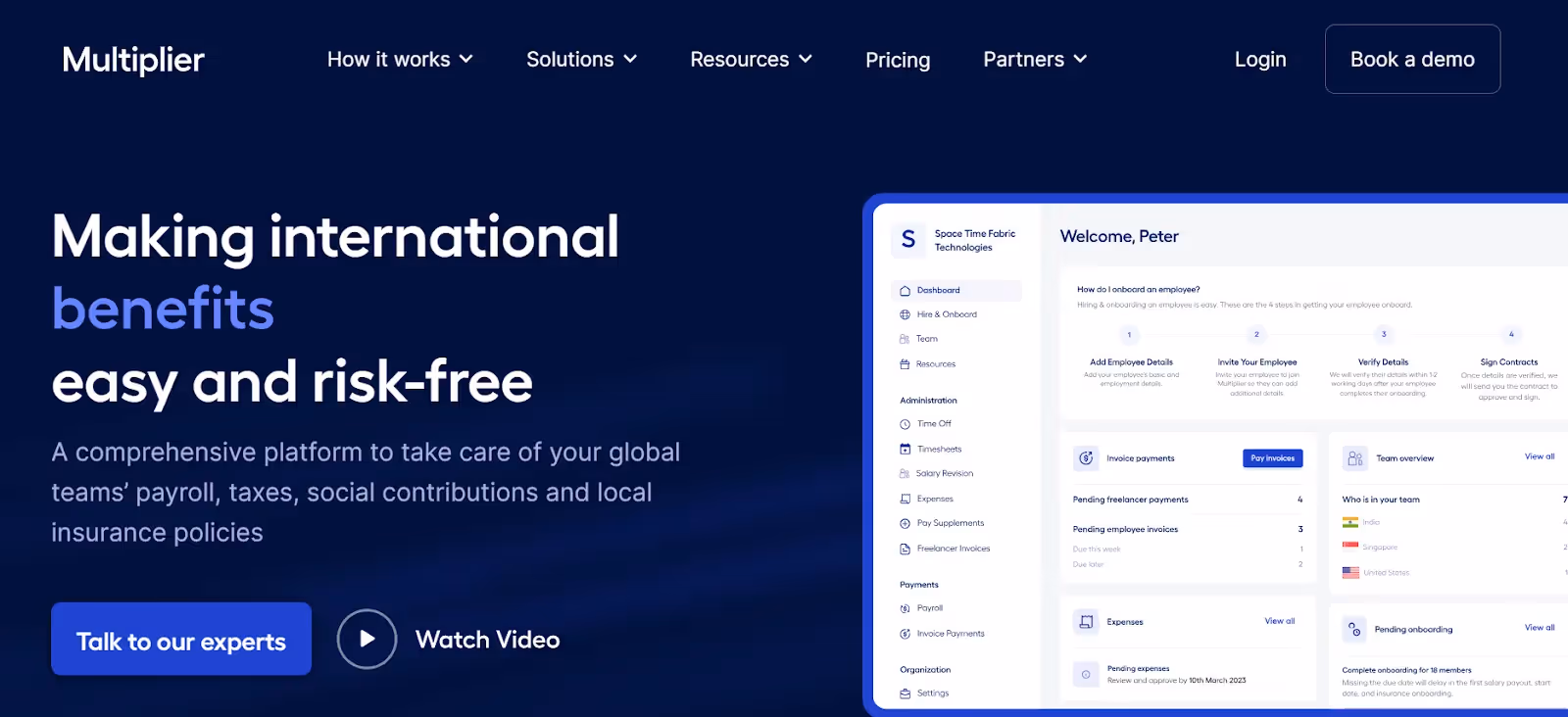Click 'Pending expenses' text
This screenshot has width=1568, height=717.
coord(1139,669)
